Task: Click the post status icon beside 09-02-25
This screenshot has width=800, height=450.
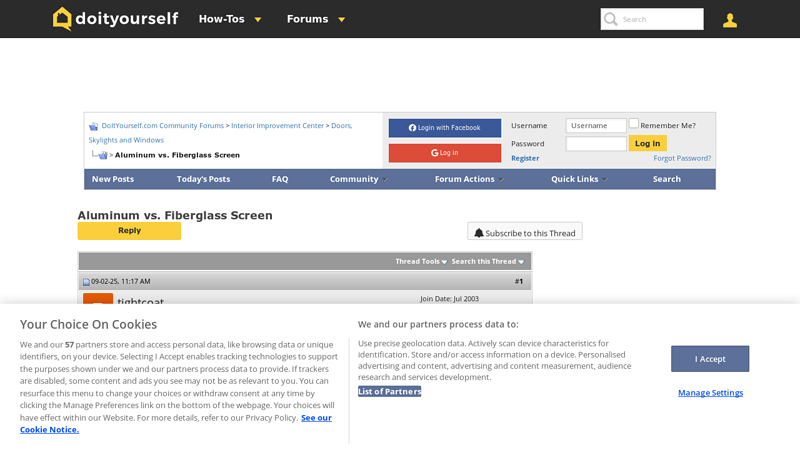Action: (86, 282)
